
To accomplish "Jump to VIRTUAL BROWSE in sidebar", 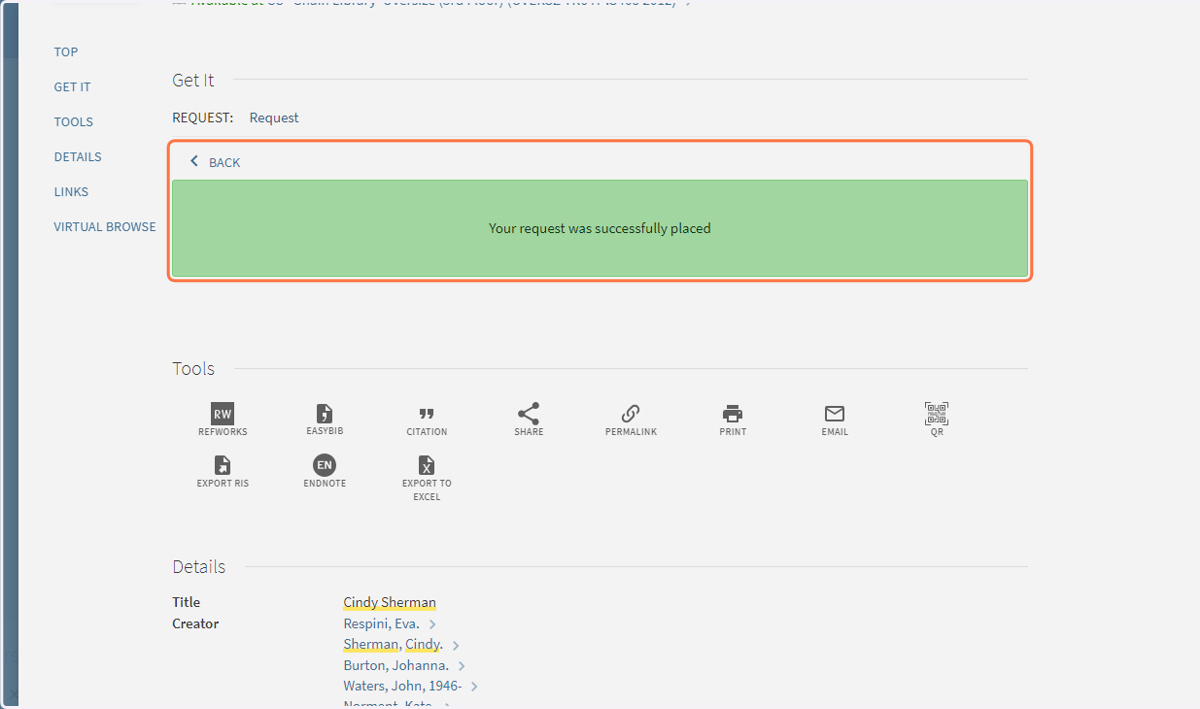I will pos(105,227).
